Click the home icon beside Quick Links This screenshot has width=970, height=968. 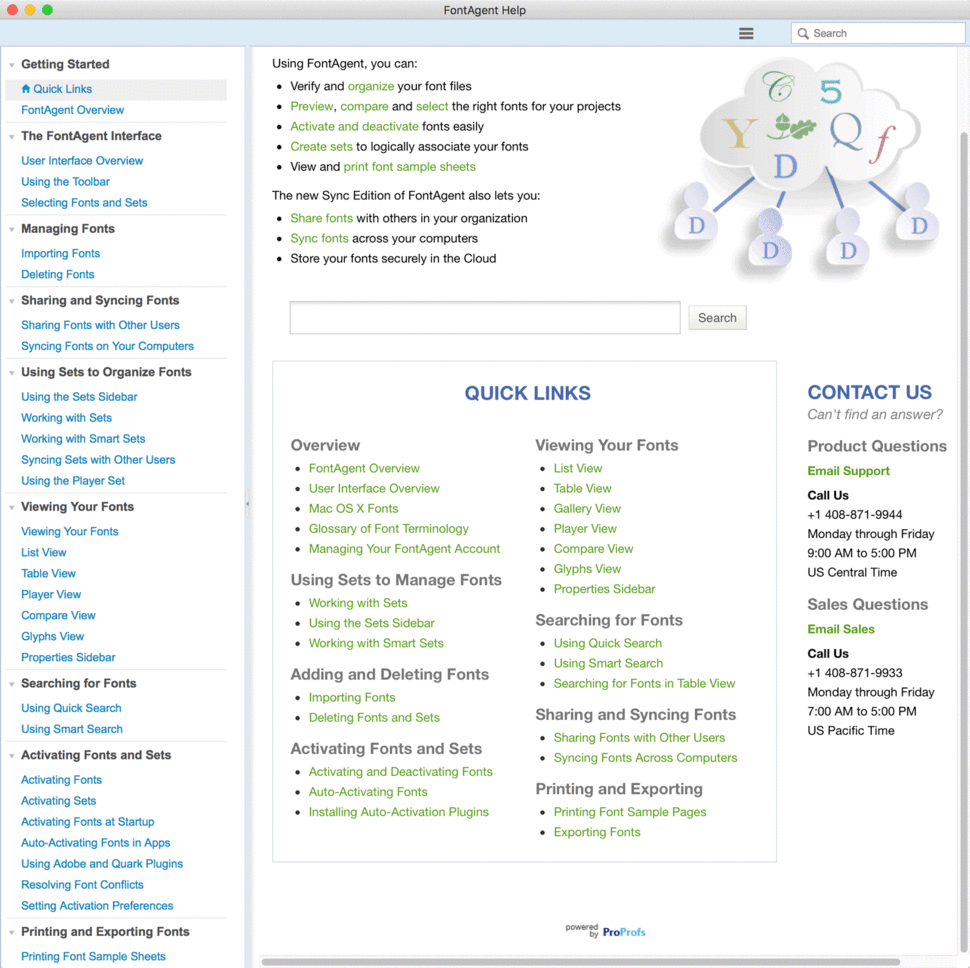pos(25,88)
